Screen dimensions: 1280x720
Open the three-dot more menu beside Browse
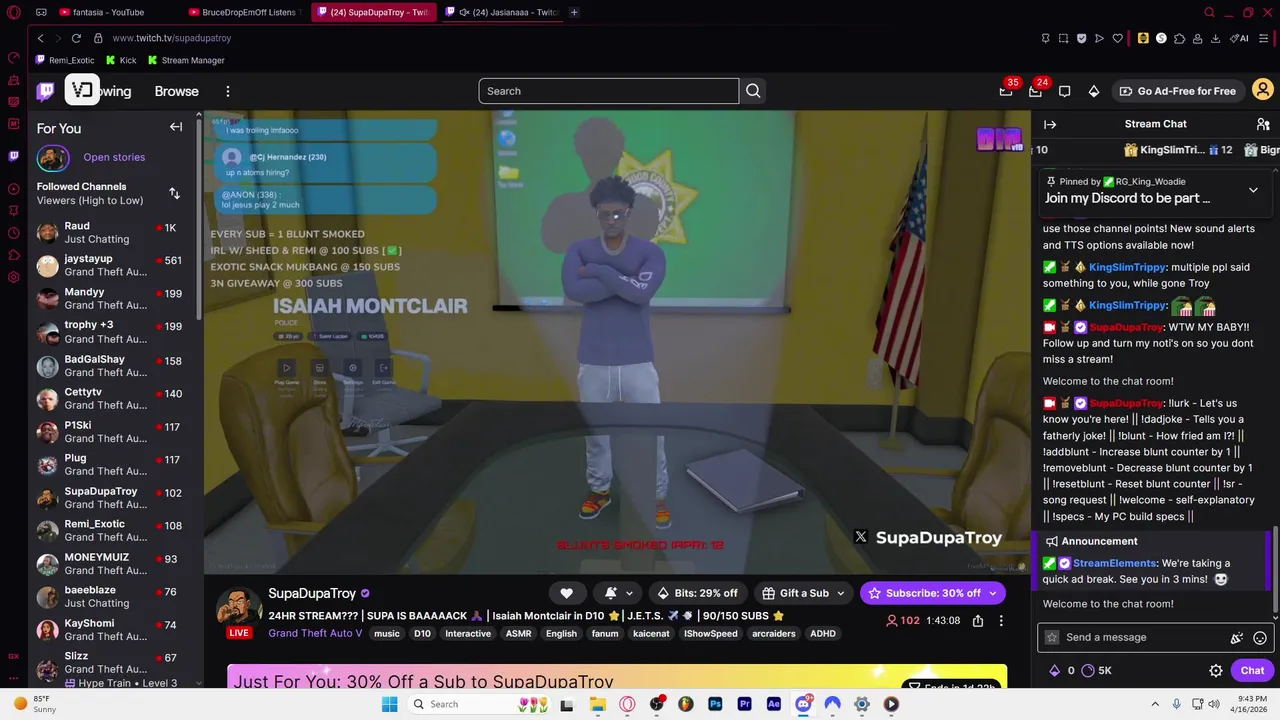point(228,91)
